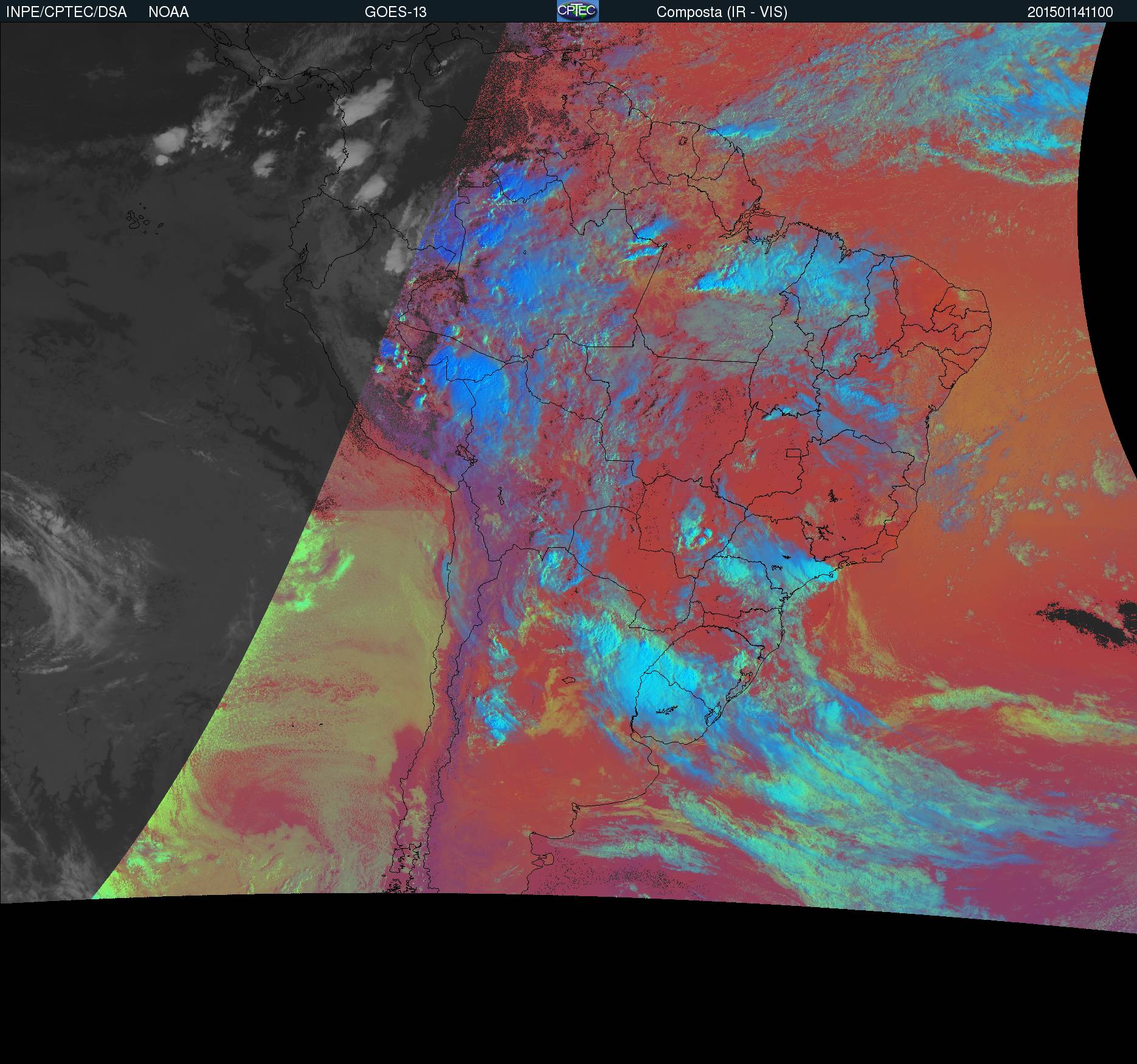Screen dimensions: 1137x1064
Task: Select the NOAA label in header
Action: point(168,12)
